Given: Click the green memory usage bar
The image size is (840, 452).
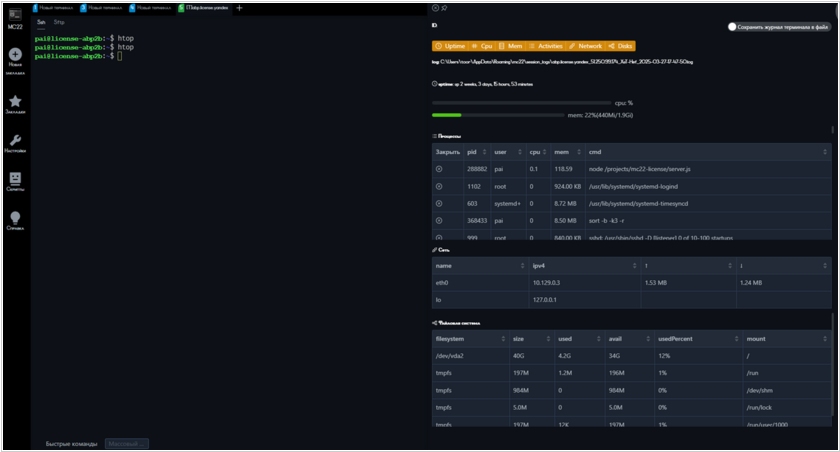Looking at the screenshot, I should coord(447,115).
